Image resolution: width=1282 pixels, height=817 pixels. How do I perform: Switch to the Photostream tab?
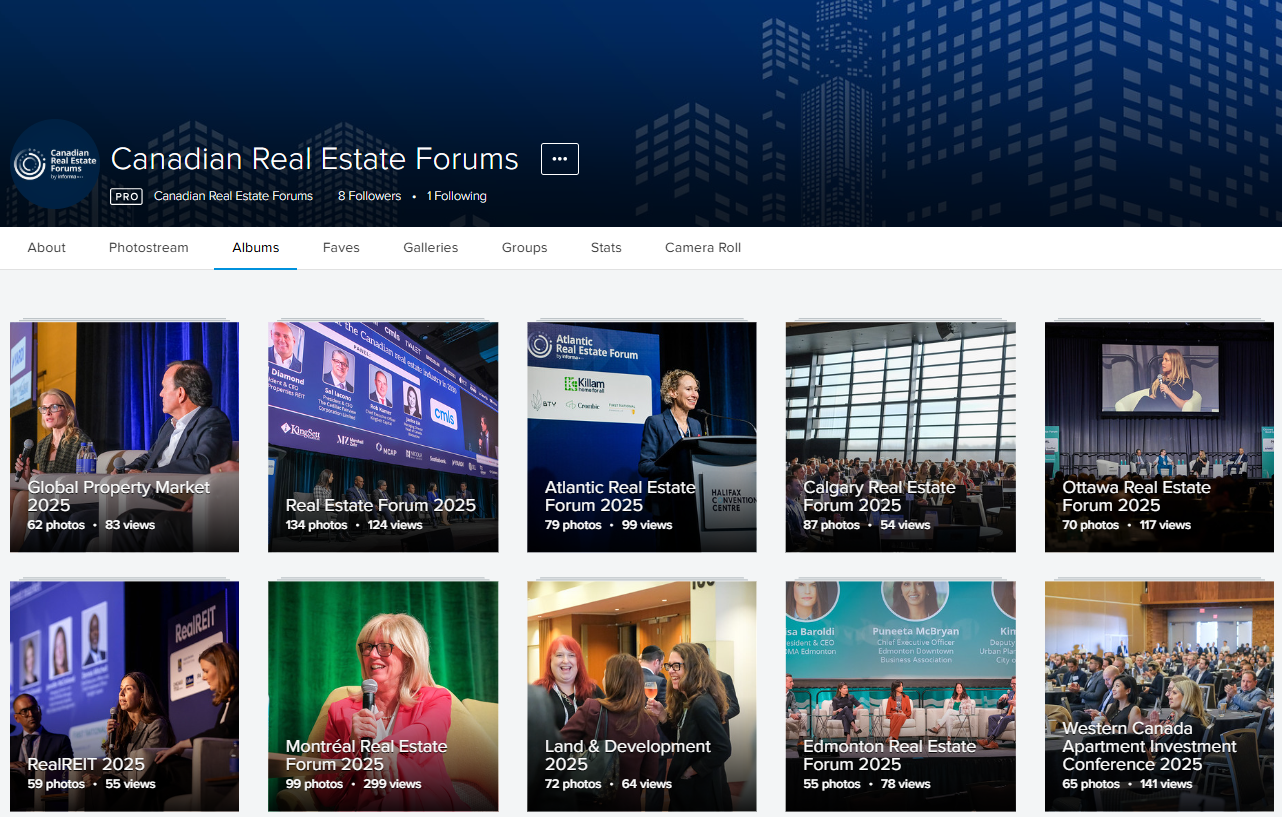coord(149,248)
